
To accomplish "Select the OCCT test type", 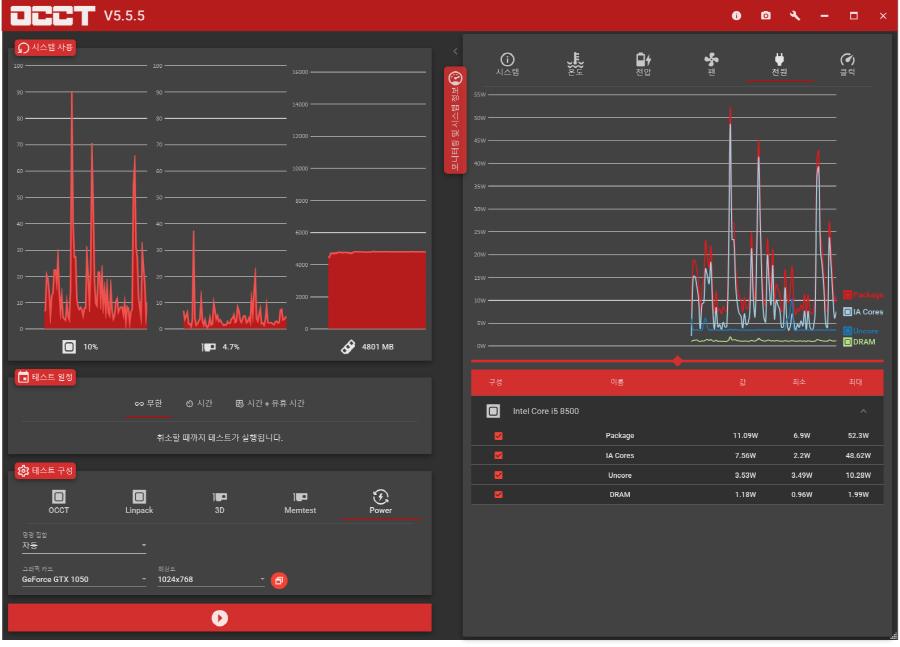I will point(59,502).
